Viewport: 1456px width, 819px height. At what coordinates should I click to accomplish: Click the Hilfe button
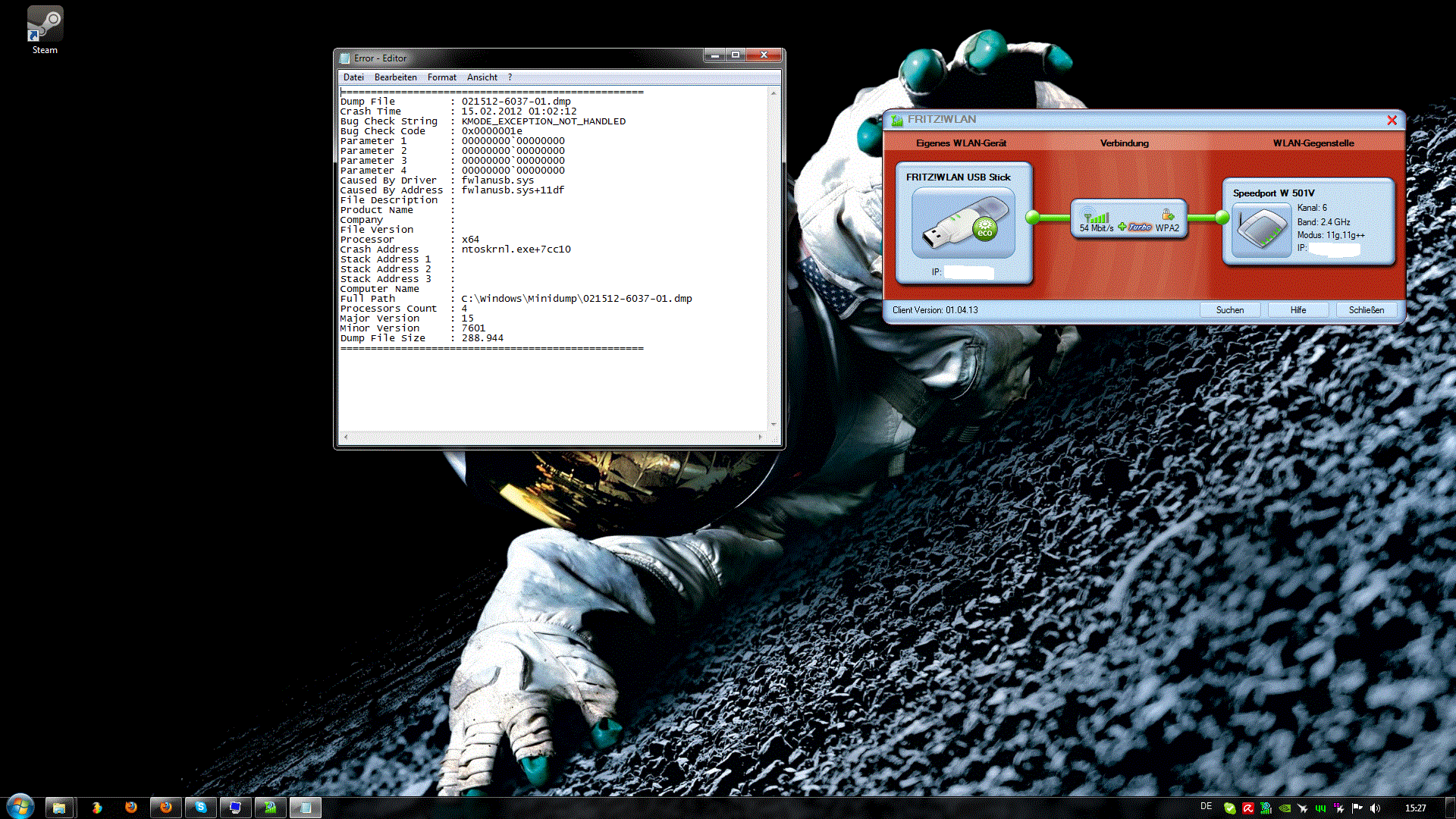[1298, 310]
